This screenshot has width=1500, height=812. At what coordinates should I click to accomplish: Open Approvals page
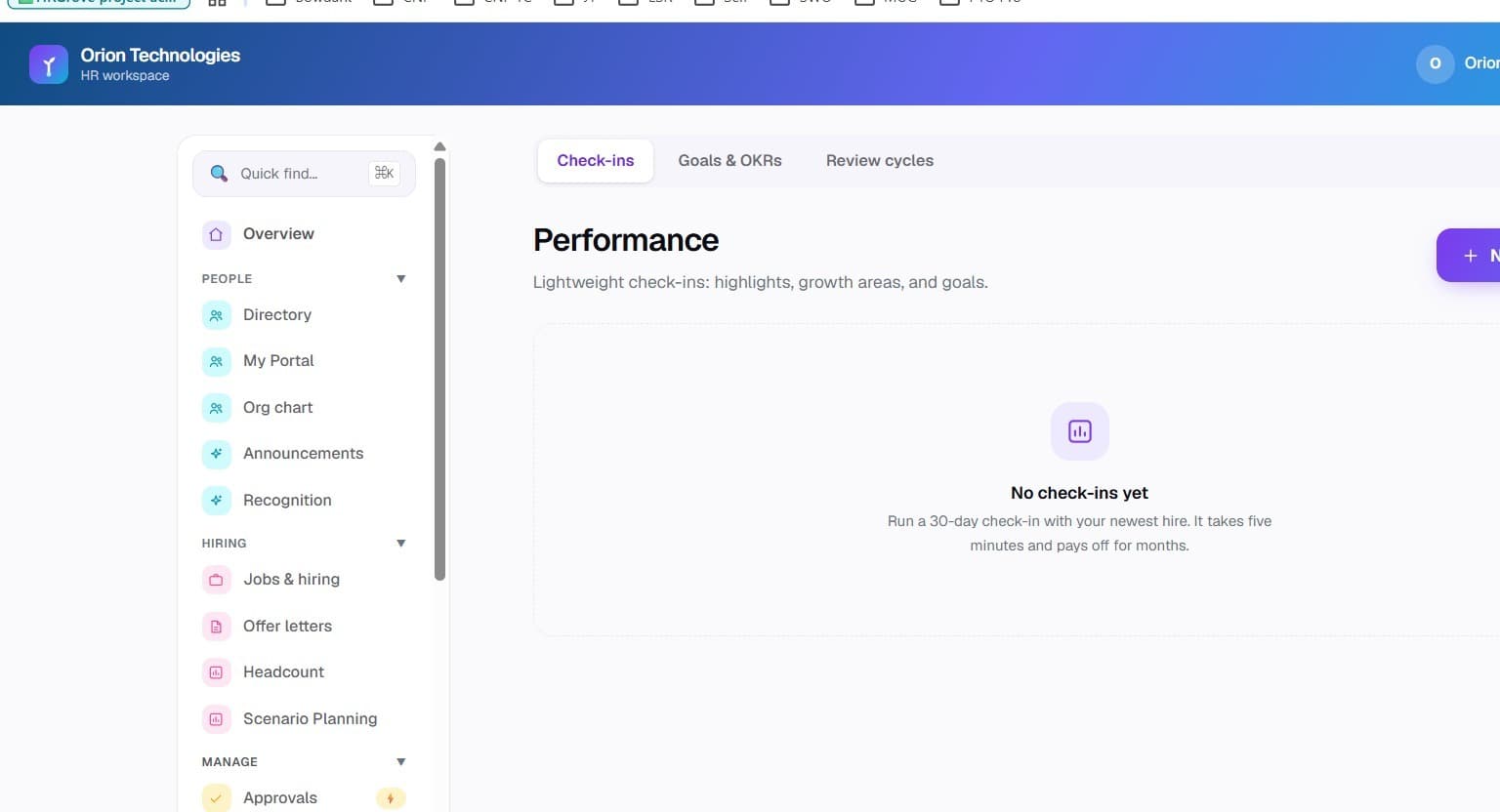(x=305, y=798)
